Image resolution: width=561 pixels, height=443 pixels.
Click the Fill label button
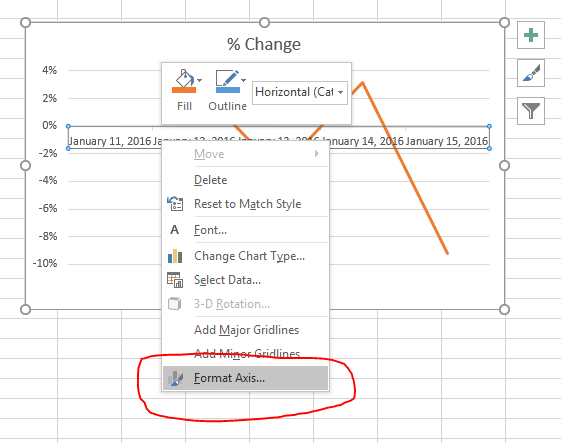pos(184,106)
